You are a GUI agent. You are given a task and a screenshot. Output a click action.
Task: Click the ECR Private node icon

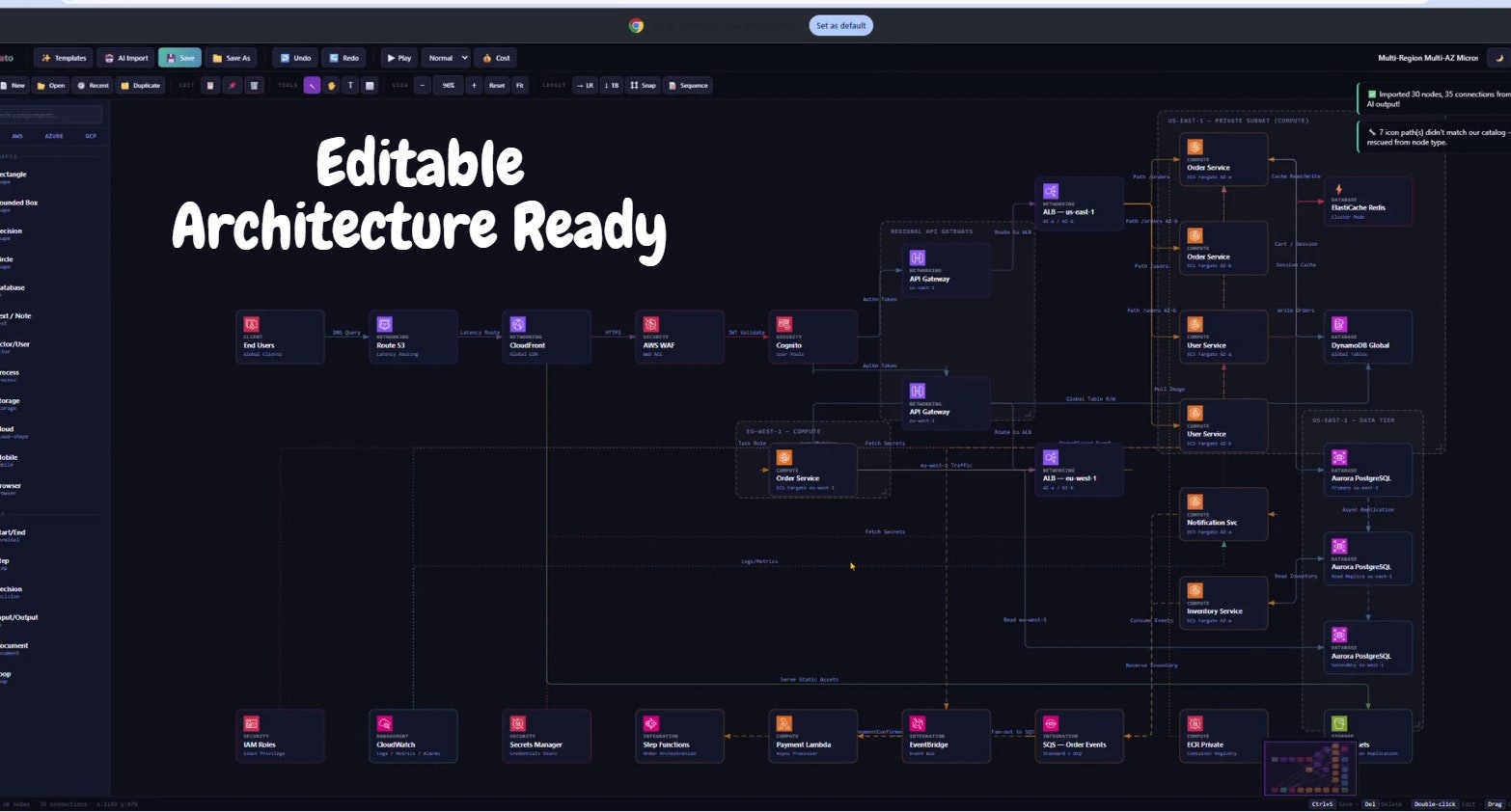click(x=1195, y=724)
